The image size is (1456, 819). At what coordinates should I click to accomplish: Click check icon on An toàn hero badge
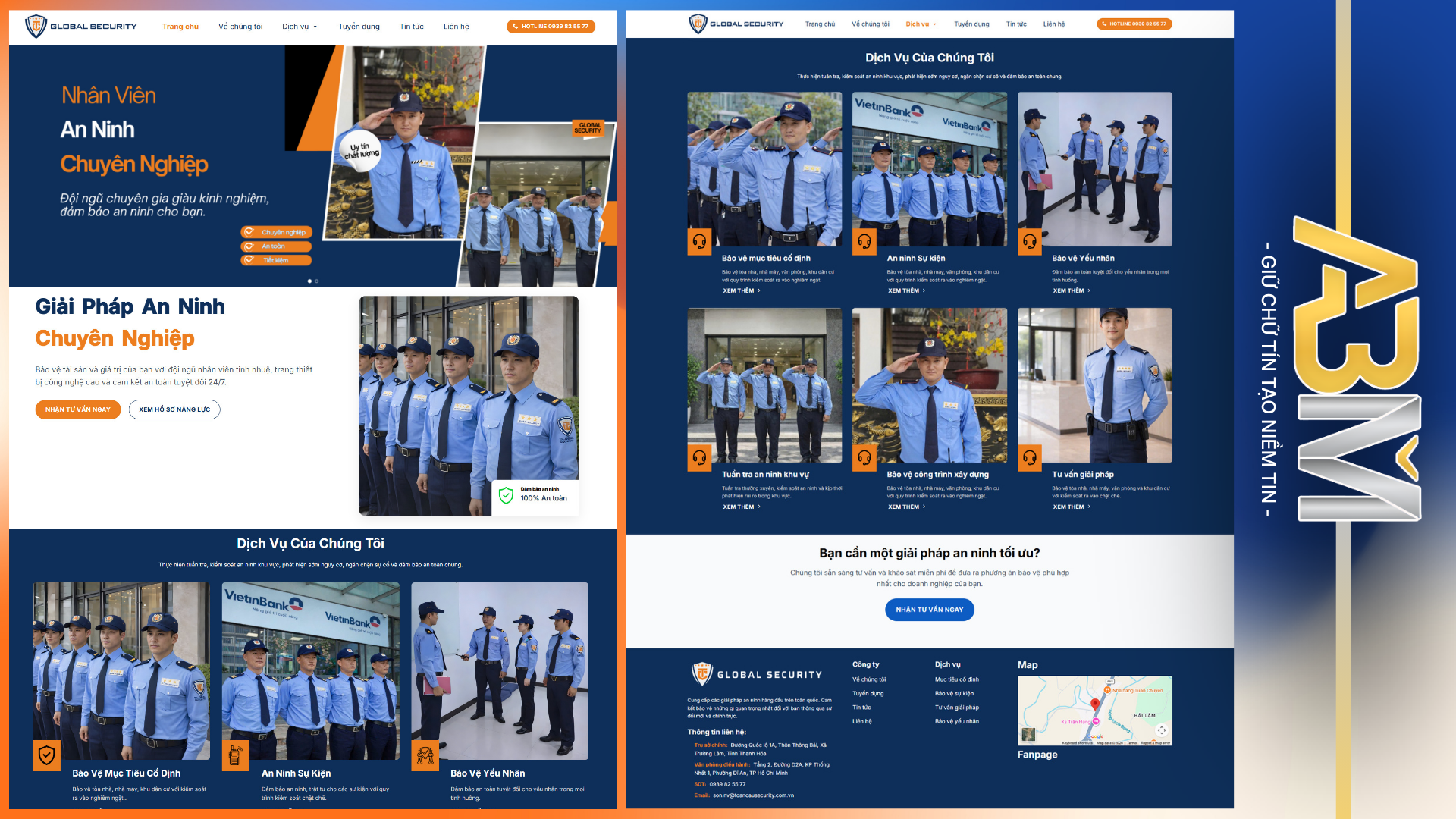249,246
